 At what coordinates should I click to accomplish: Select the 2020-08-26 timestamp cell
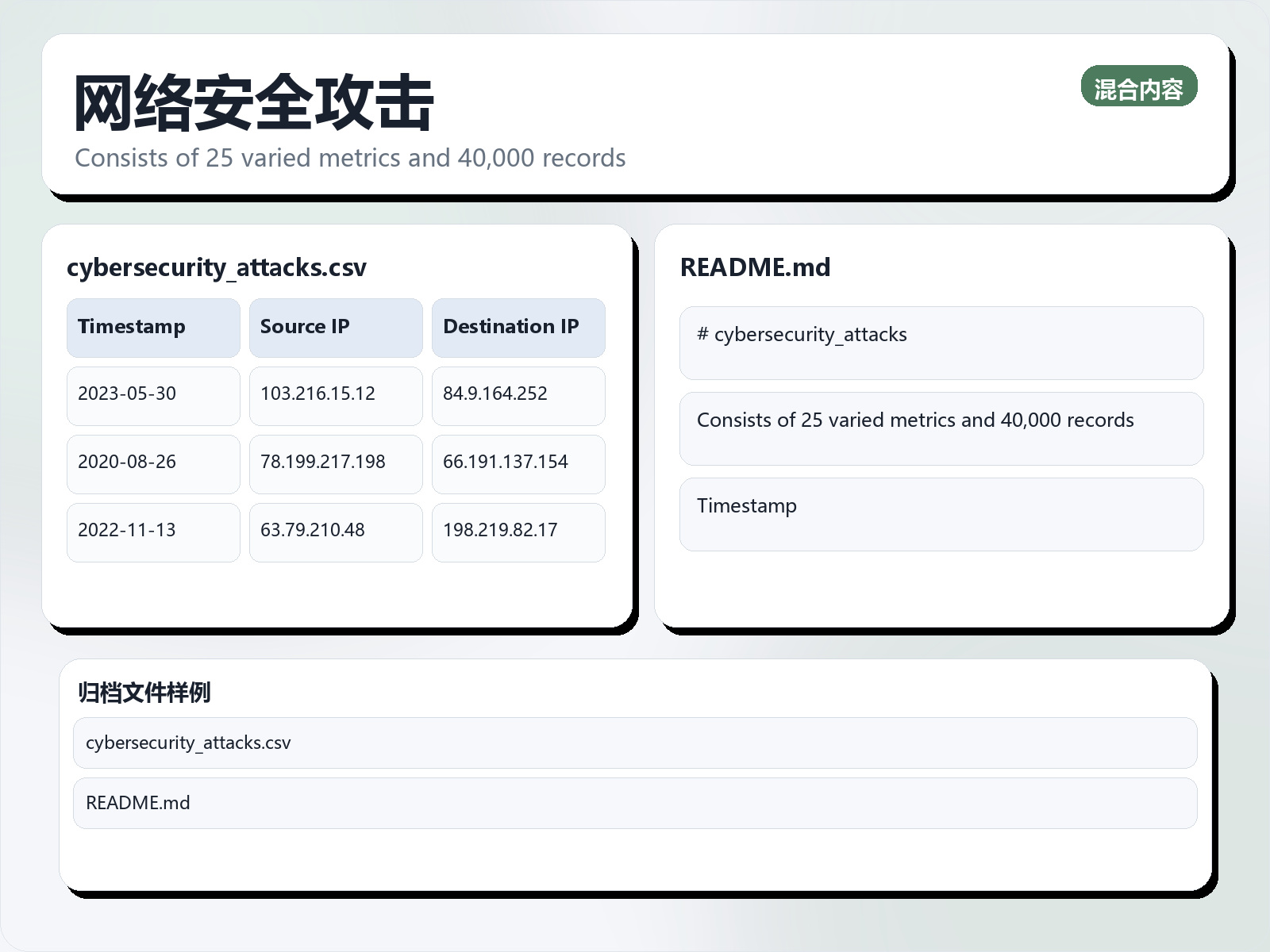click(x=153, y=463)
